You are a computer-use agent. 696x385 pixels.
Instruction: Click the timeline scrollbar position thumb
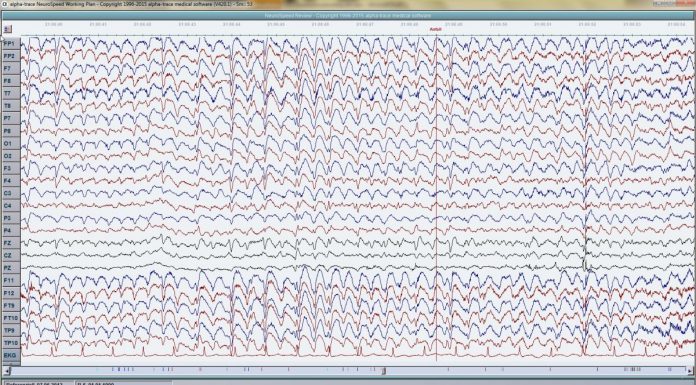[384, 370]
